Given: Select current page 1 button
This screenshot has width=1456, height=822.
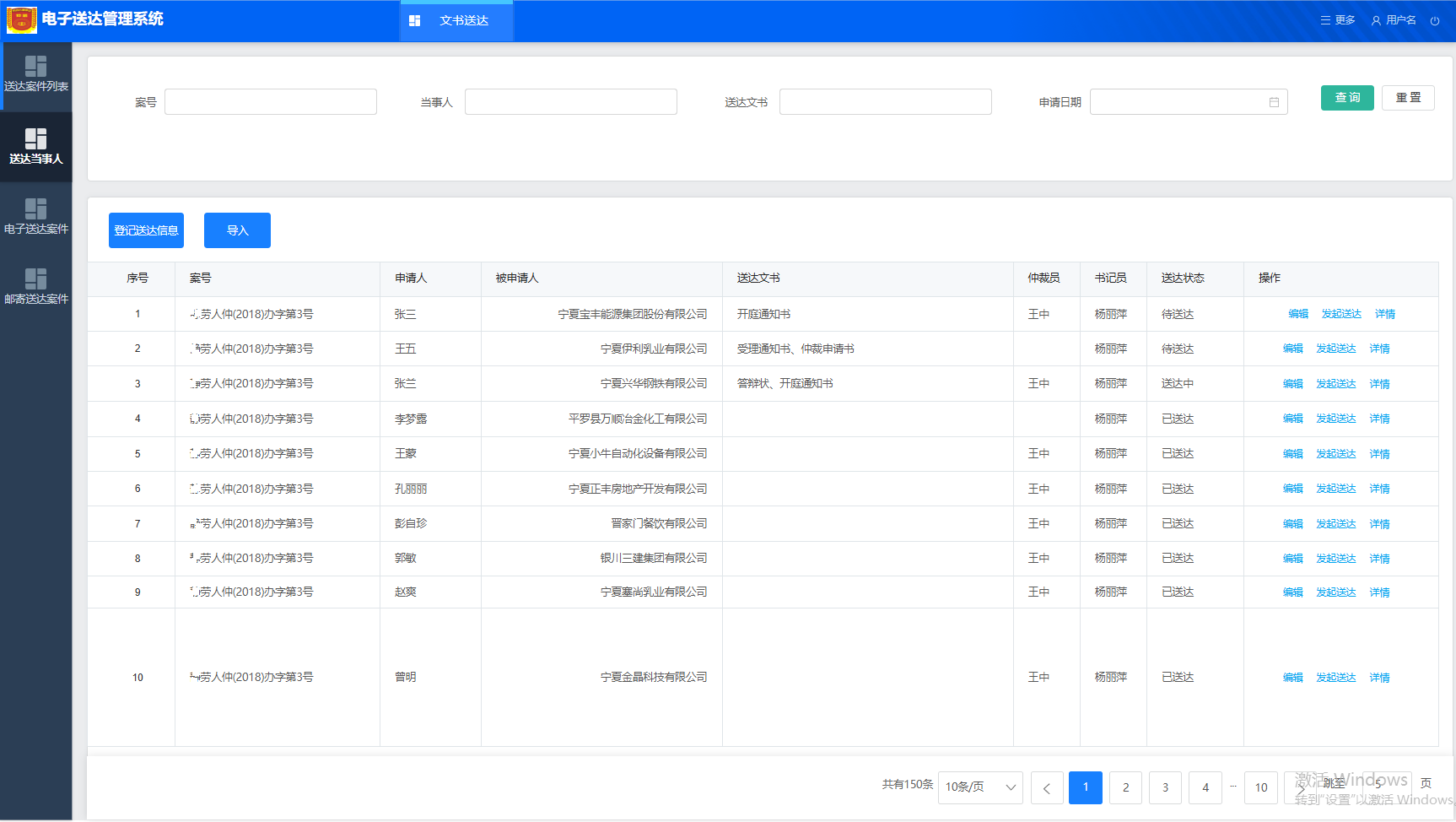Looking at the screenshot, I should pyautogui.click(x=1086, y=787).
